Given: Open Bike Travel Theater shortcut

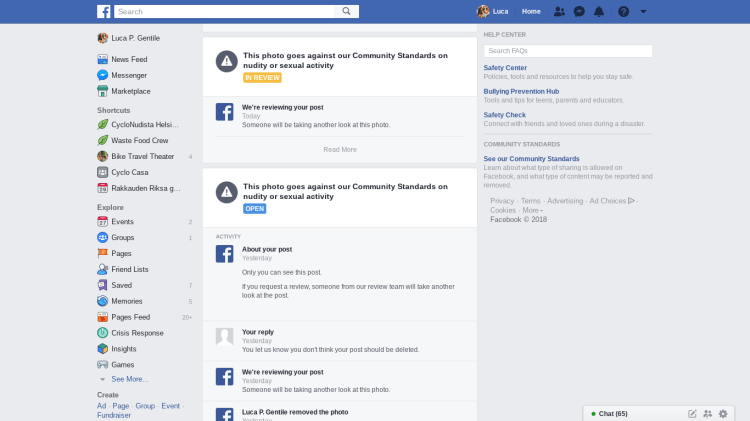Looking at the screenshot, I should pos(143,156).
